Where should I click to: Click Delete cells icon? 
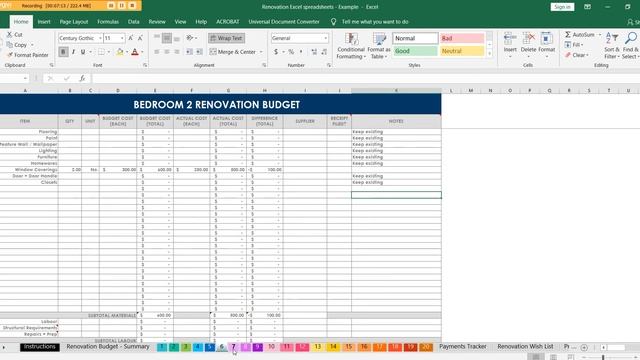click(528, 39)
